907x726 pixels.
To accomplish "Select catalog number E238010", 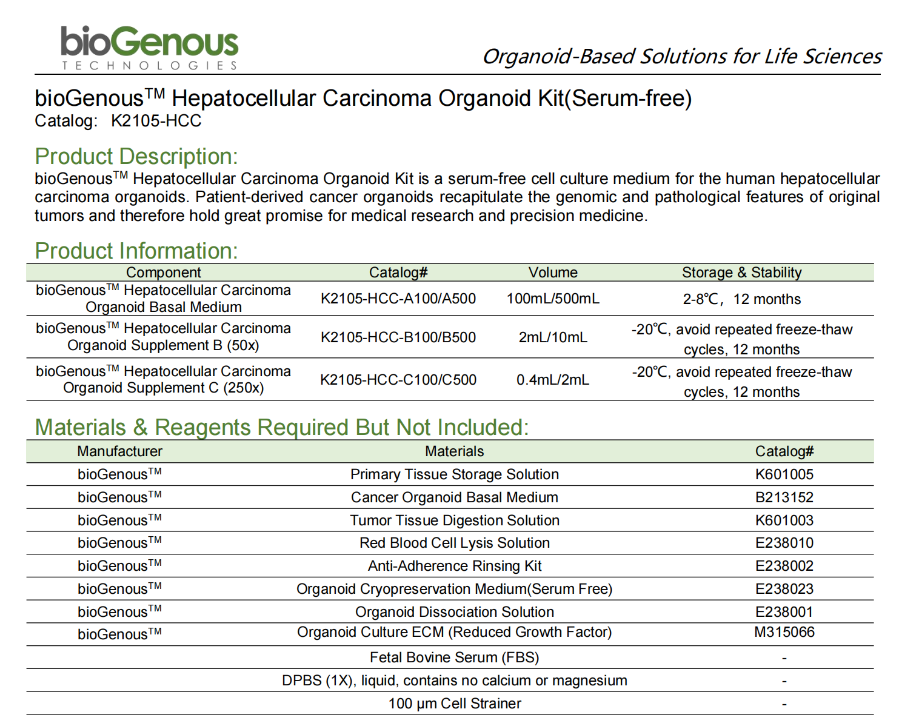I will (784, 543).
